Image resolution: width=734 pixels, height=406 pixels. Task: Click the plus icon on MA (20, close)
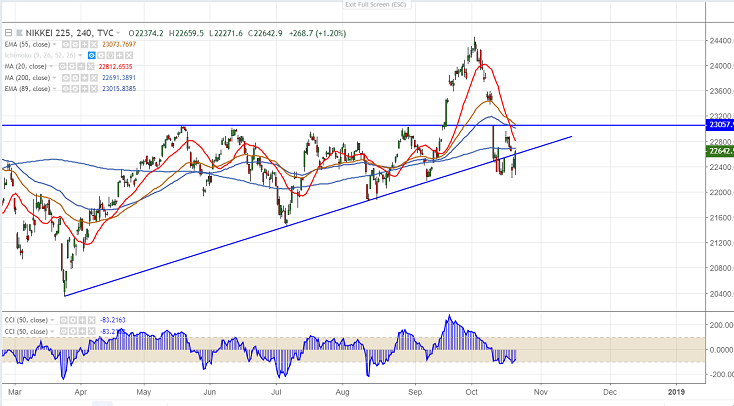click(x=81, y=66)
